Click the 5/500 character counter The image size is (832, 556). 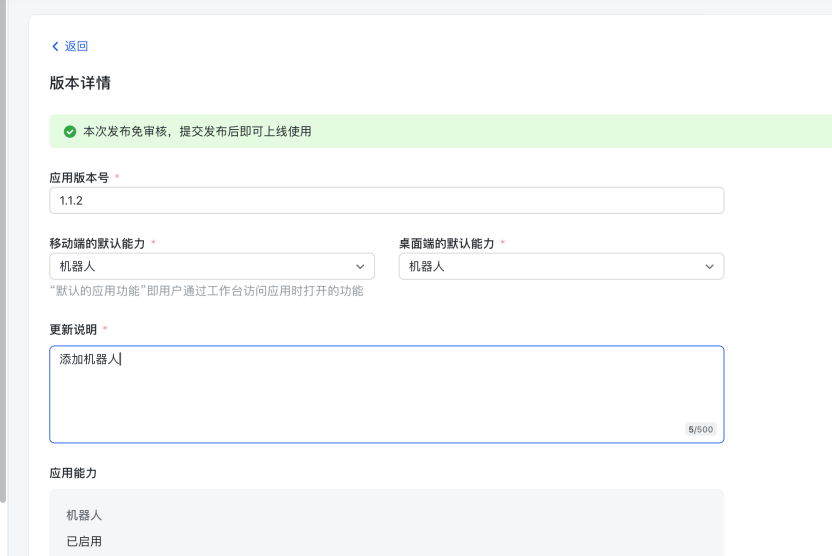700,429
